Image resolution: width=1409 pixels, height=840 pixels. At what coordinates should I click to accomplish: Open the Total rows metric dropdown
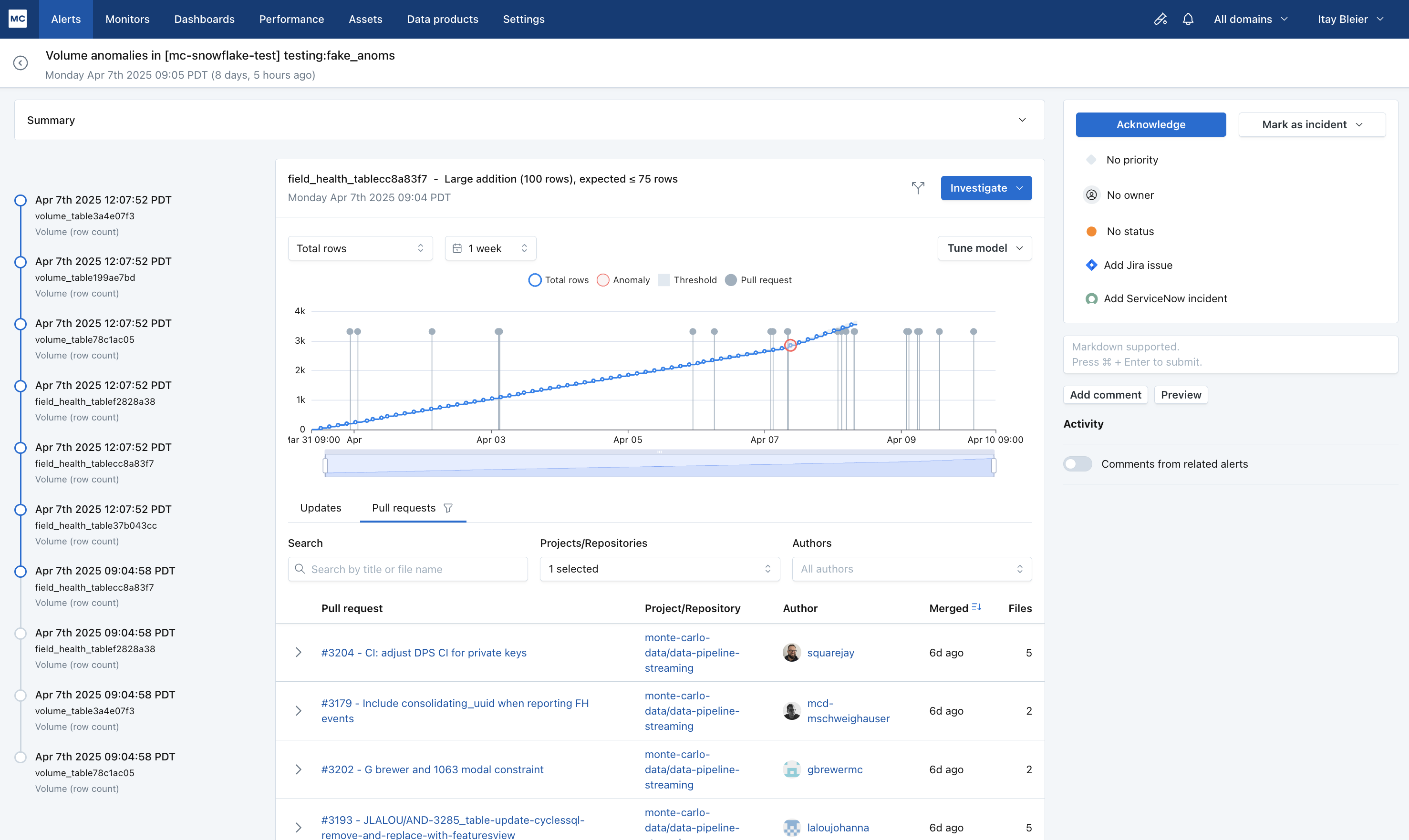point(360,248)
